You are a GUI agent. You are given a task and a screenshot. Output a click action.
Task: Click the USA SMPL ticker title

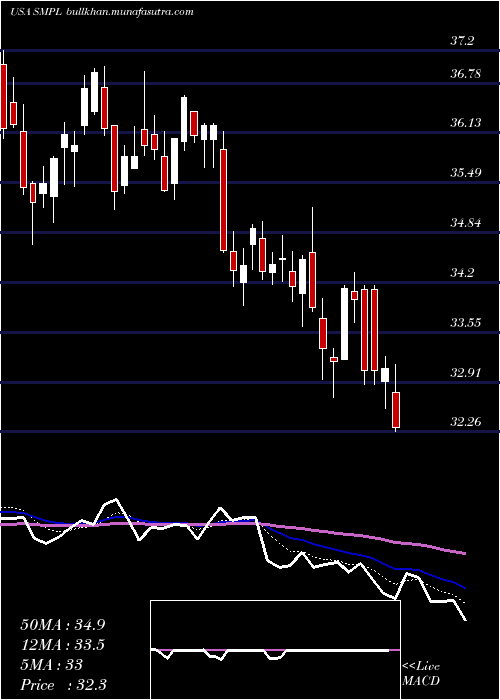(x=36, y=12)
